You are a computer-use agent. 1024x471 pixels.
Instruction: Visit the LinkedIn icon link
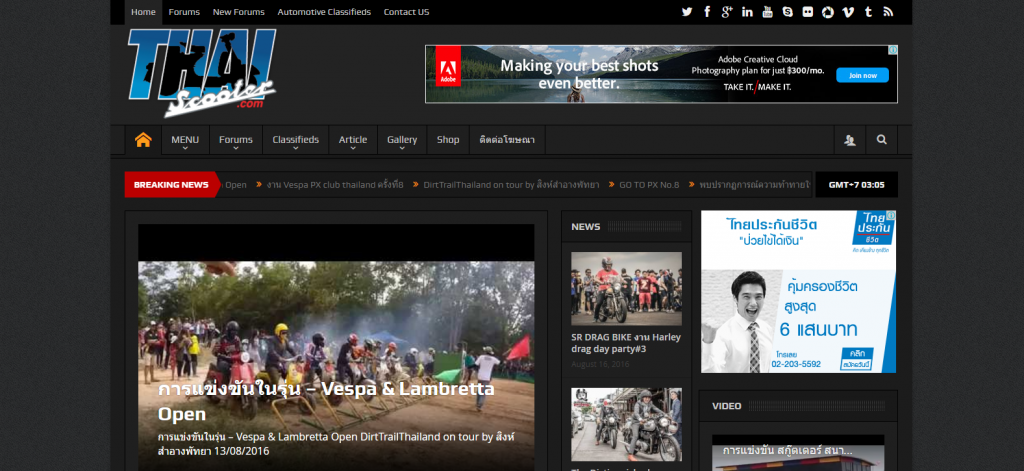[x=747, y=12]
